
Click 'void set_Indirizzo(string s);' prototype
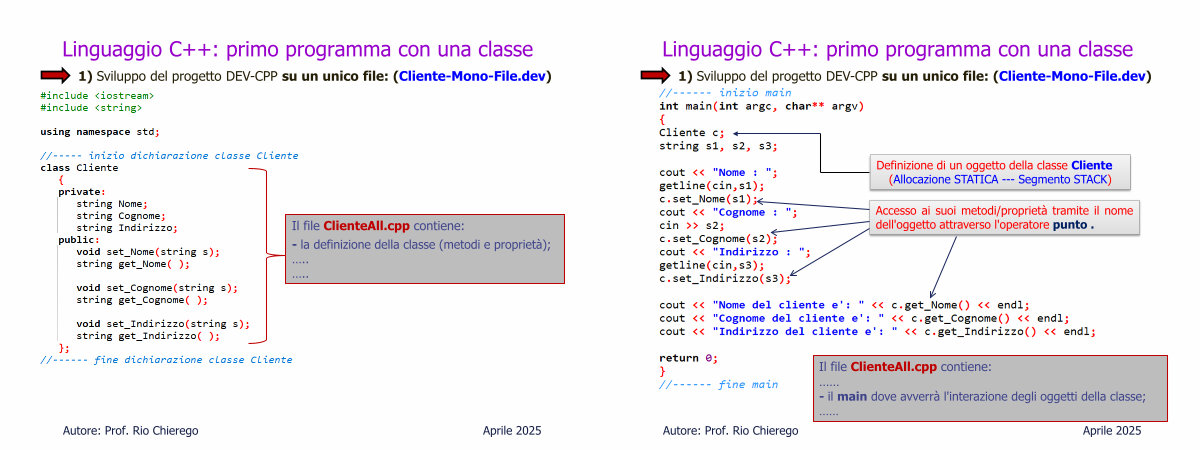[163, 324]
